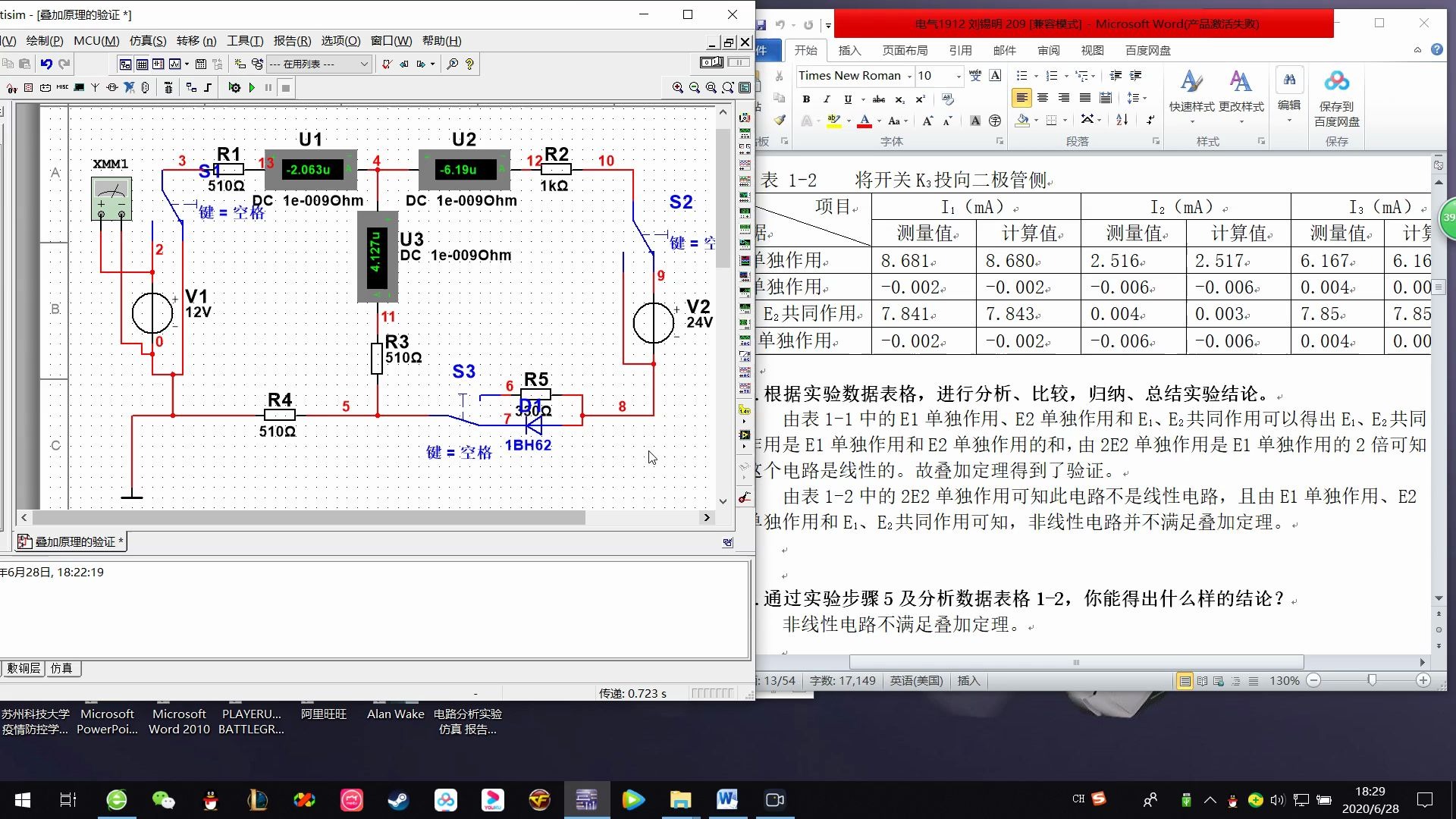Viewport: 1456px width, 819px height.
Task: Expand 快速样式 quick styles gallery
Action: point(1191,98)
